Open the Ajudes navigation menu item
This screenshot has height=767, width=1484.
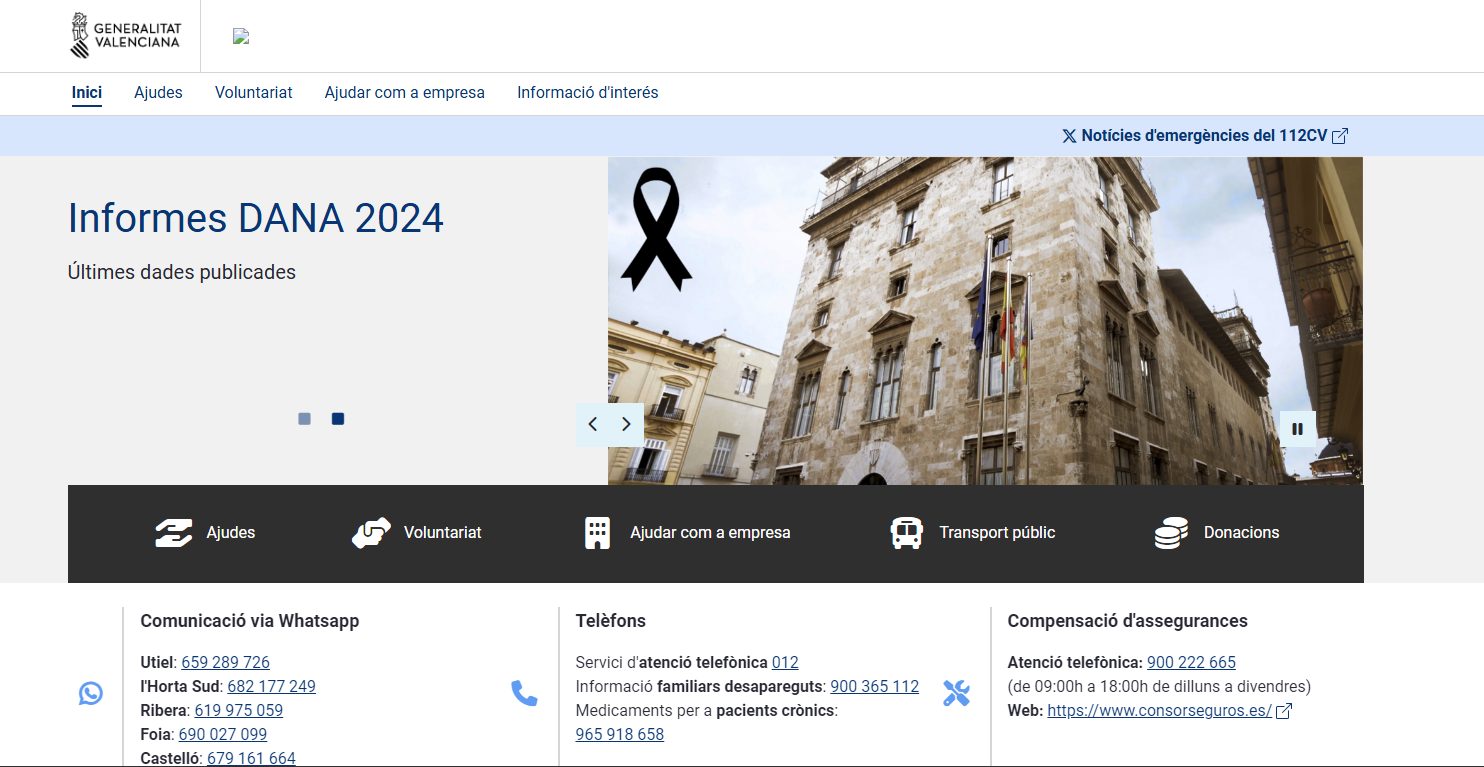pos(158,93)
